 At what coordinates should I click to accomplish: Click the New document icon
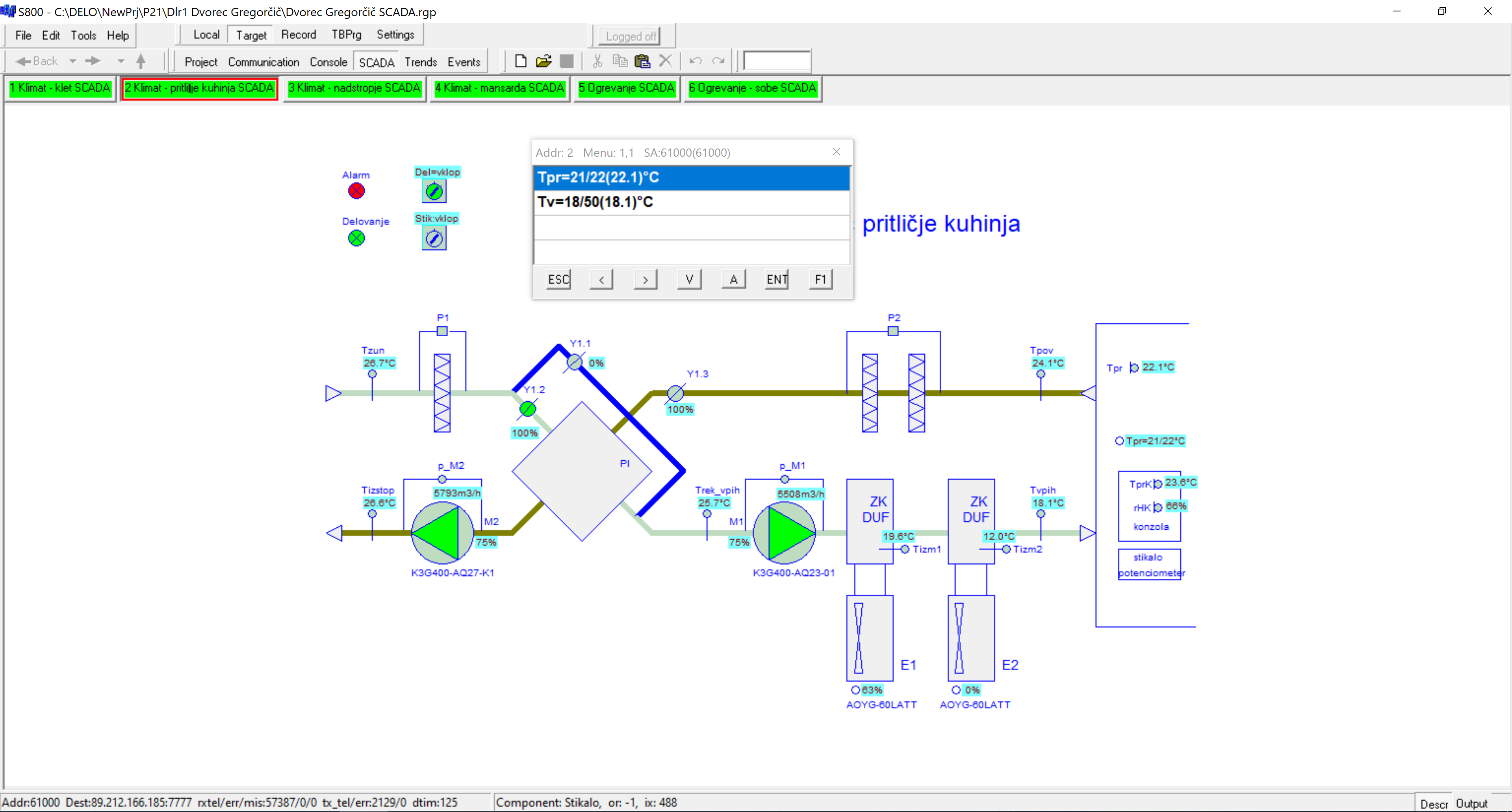click(520, 61)
